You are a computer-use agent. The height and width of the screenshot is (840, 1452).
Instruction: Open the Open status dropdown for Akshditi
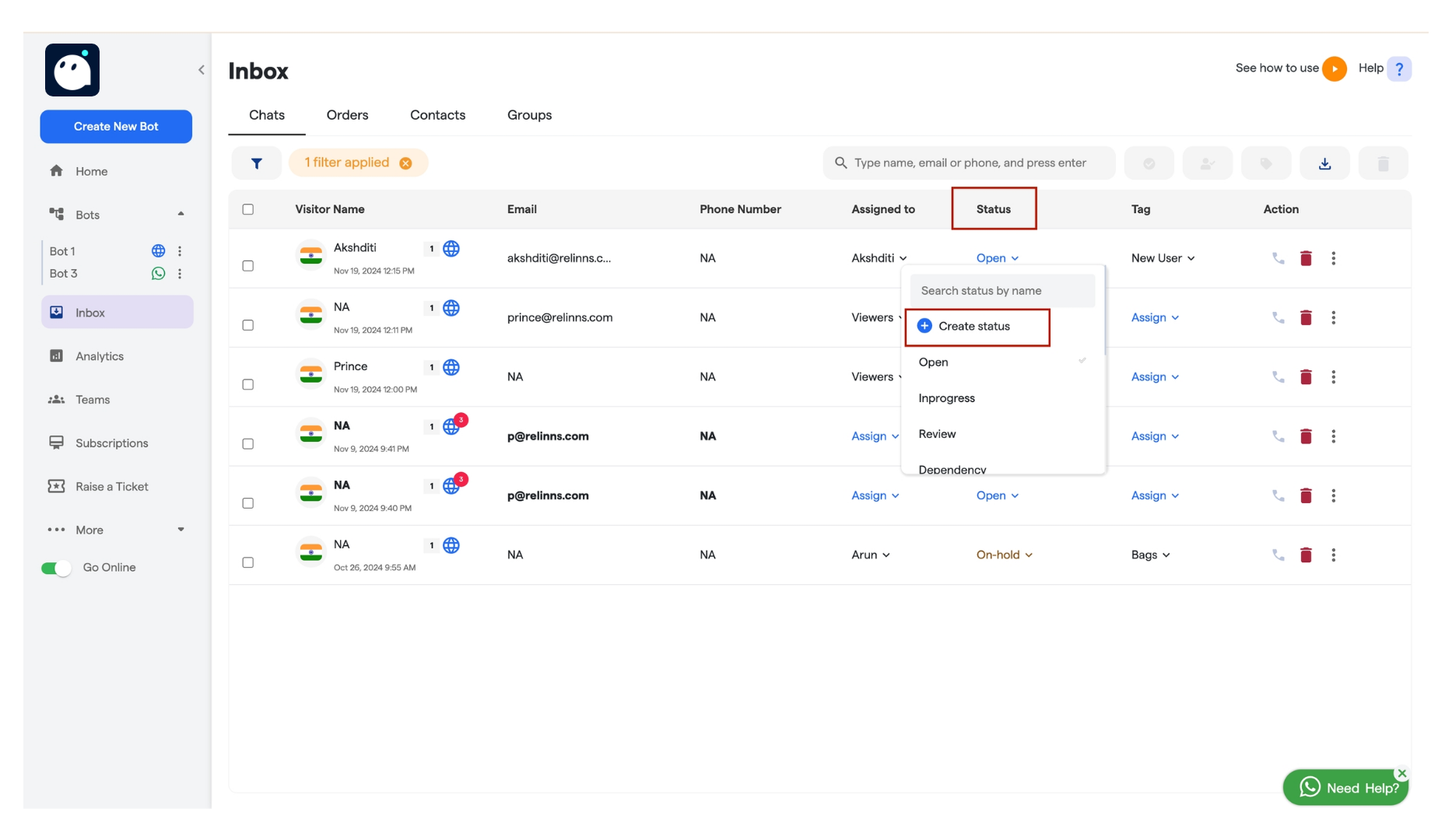(997, 258)
